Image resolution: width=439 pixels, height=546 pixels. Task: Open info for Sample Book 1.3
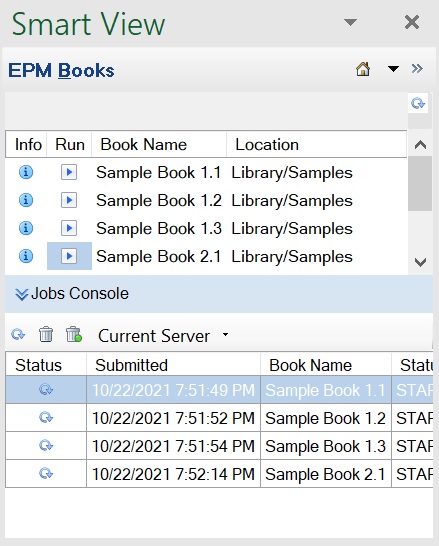point(26,228)
